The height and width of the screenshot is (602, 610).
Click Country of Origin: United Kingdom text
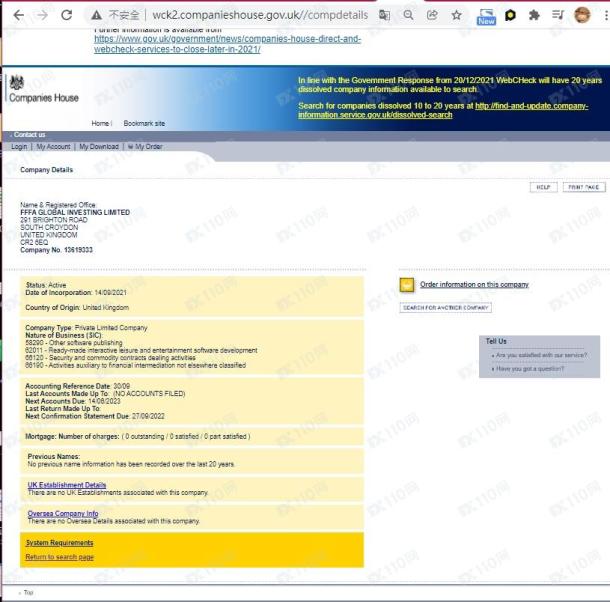77,307
